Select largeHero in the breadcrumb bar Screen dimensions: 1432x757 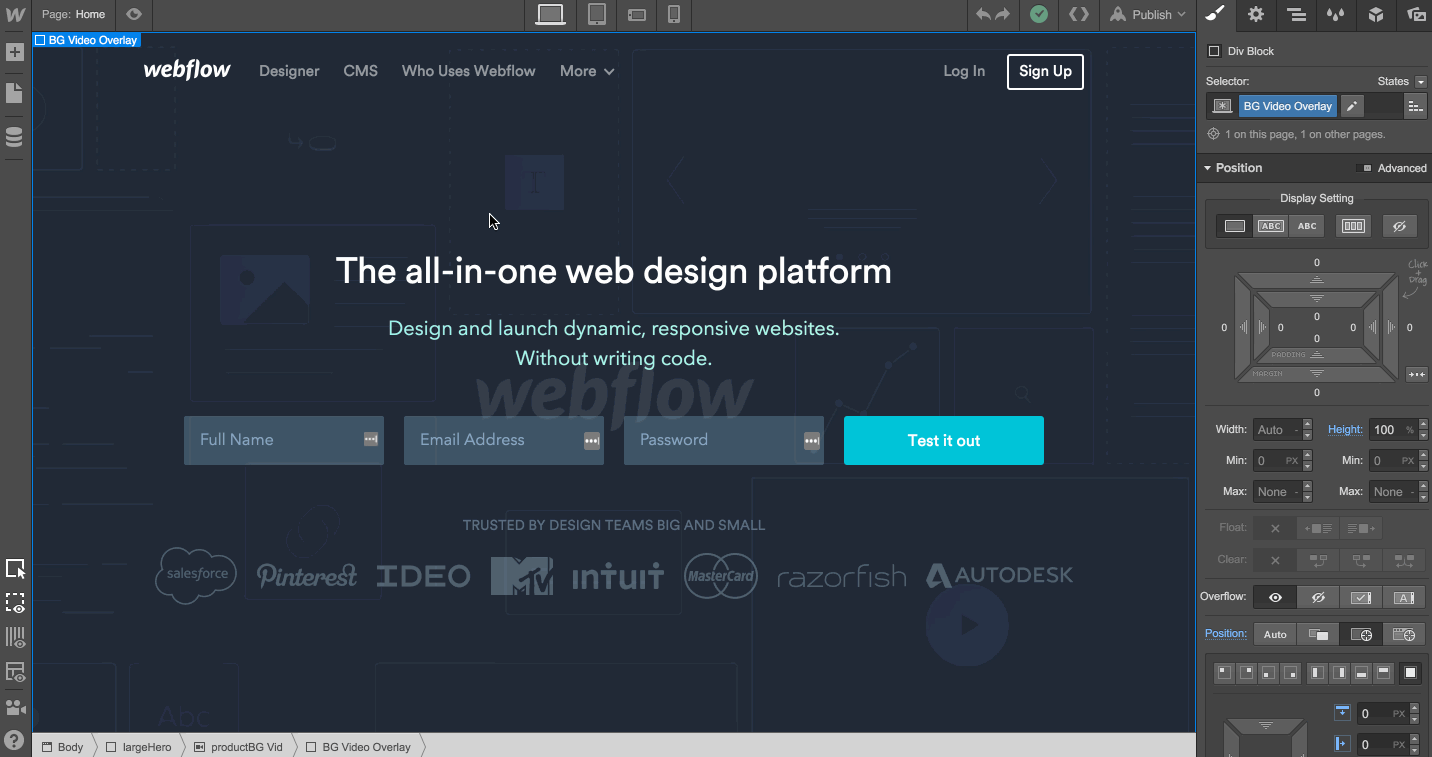(139, 747)
